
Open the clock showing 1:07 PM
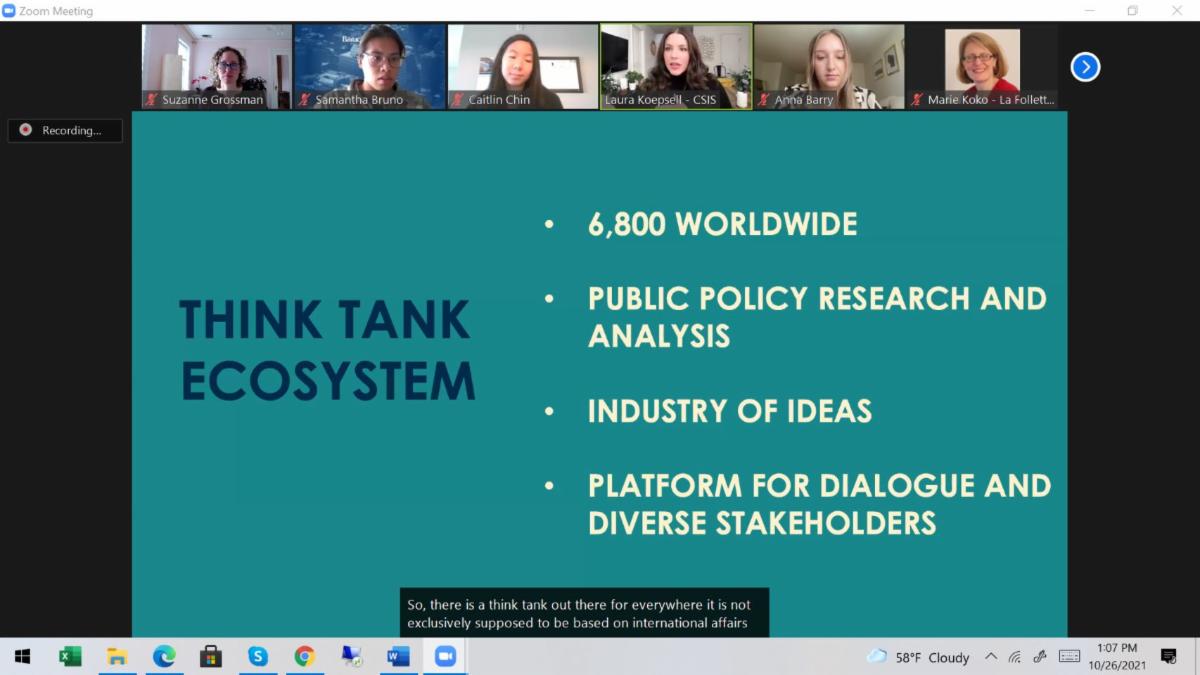[1117, 657]
